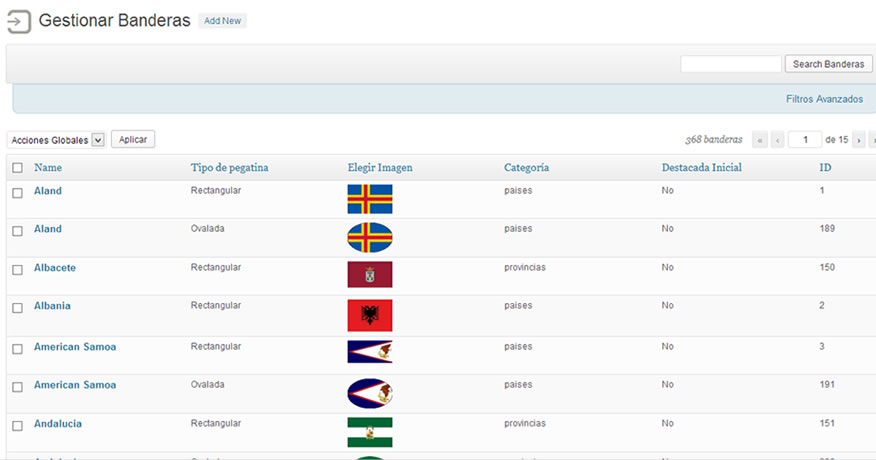Sort table by Name column
876x460 pixels.
[x=48, y=167]
